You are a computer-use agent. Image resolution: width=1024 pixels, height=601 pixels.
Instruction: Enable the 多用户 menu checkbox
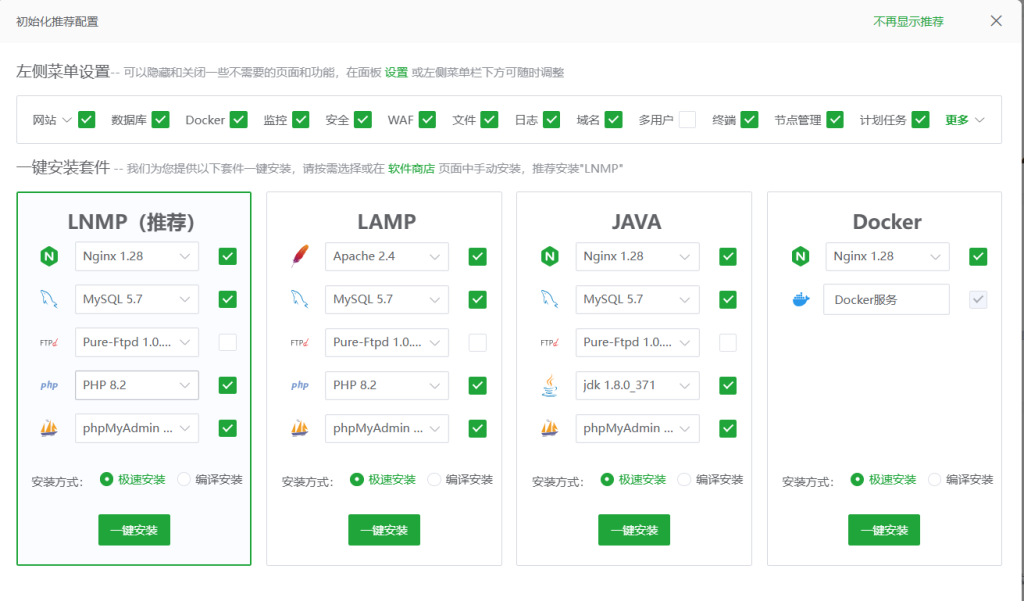[x=687, y=120]
